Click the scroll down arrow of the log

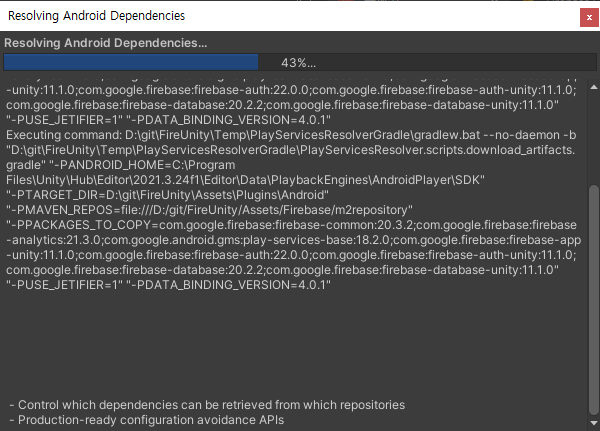coord(594,423)
